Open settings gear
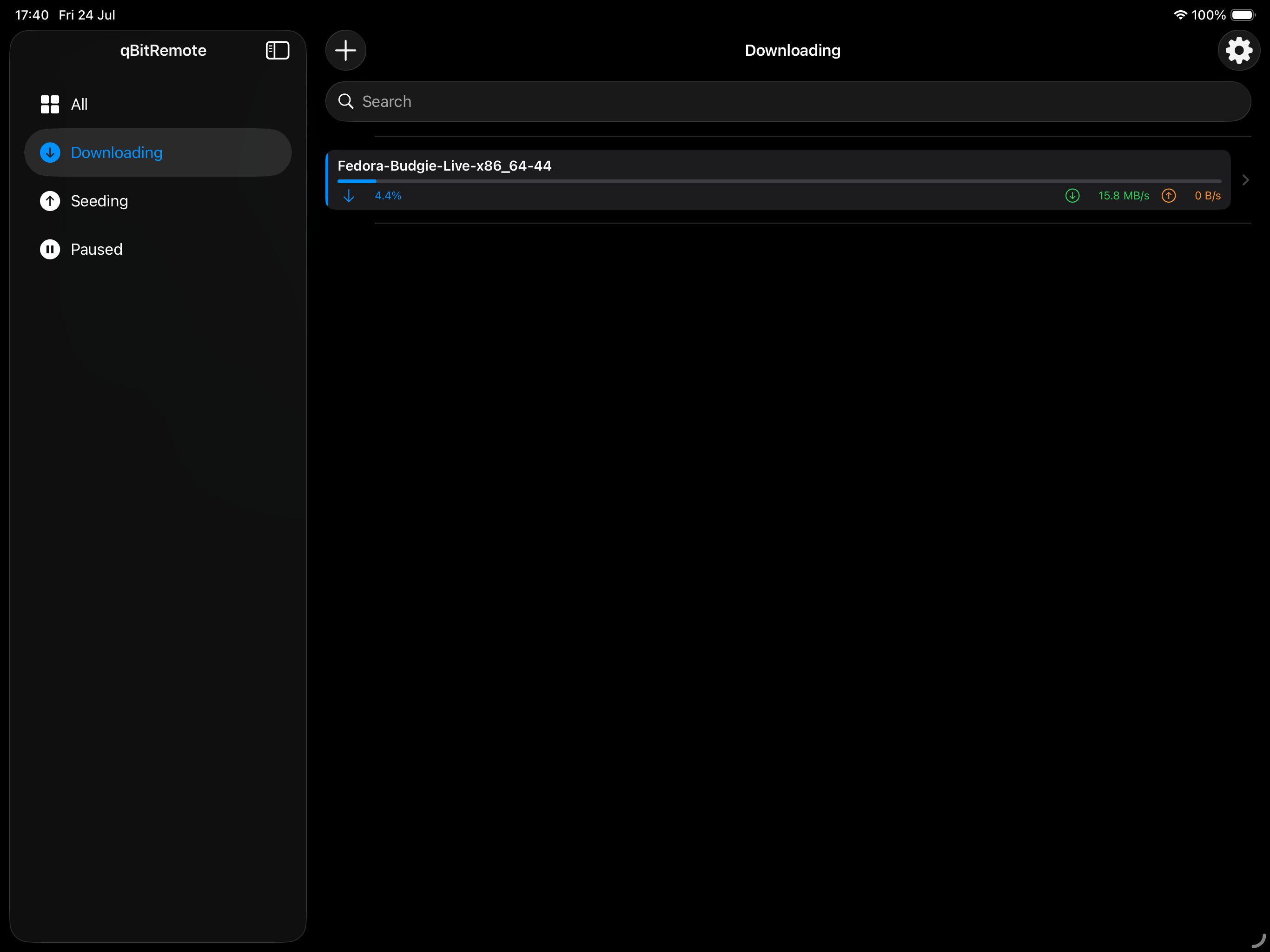 pyautogui.click(x=1238, y=51)
